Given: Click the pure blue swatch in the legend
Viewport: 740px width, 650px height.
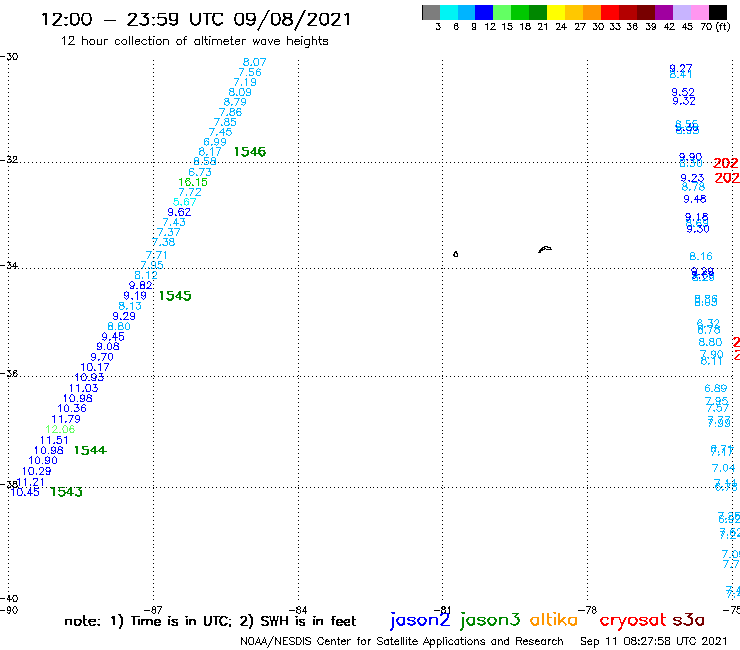Looking at the screenshot, I should 484,12.
